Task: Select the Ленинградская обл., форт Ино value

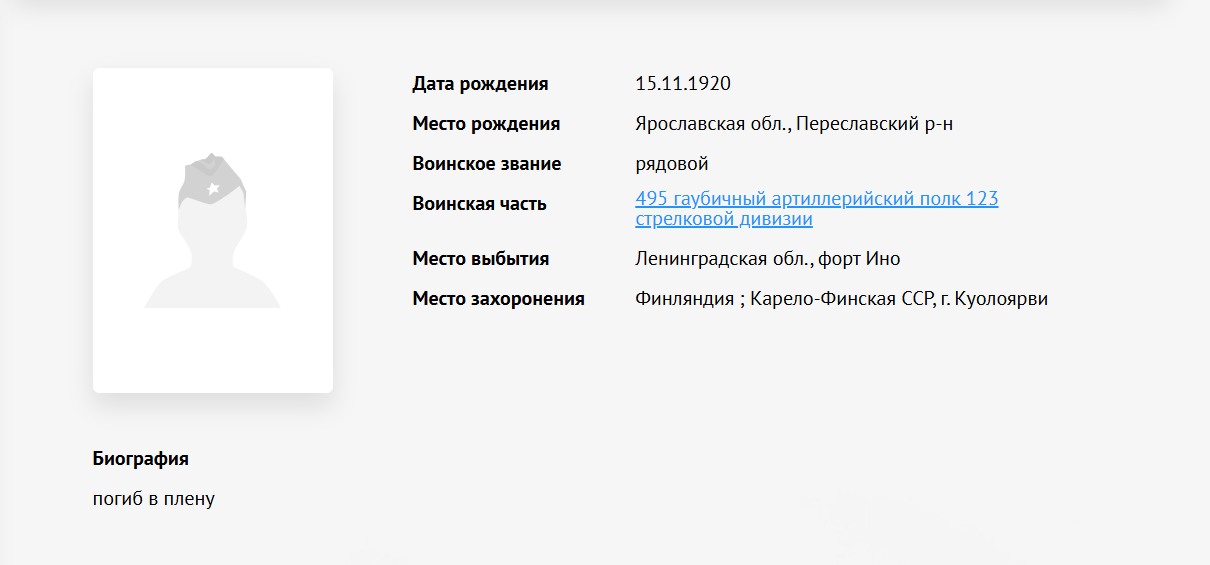Action: (768, 259)
